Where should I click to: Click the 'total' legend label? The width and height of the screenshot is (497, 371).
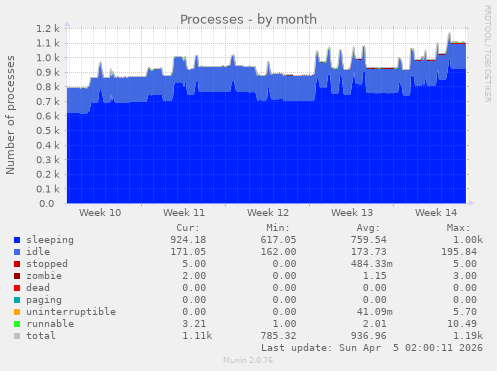pyautogui.click(x=41, y=336)
